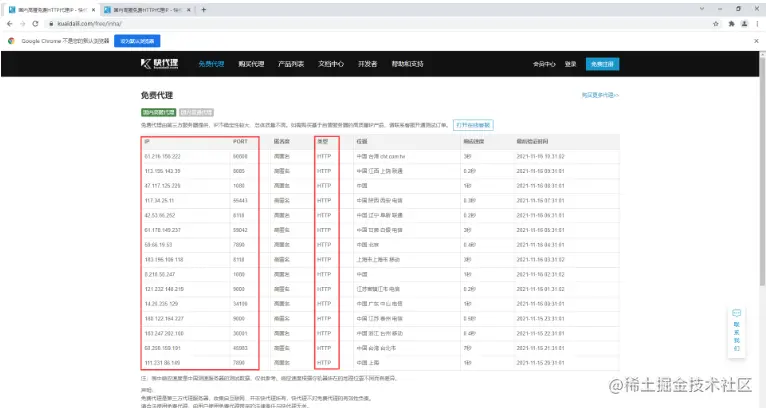Image resolution: width=766 pixels, height=408 pixels.
Task: Select IP cell 111.231.86.149
Action: [162, 363]
